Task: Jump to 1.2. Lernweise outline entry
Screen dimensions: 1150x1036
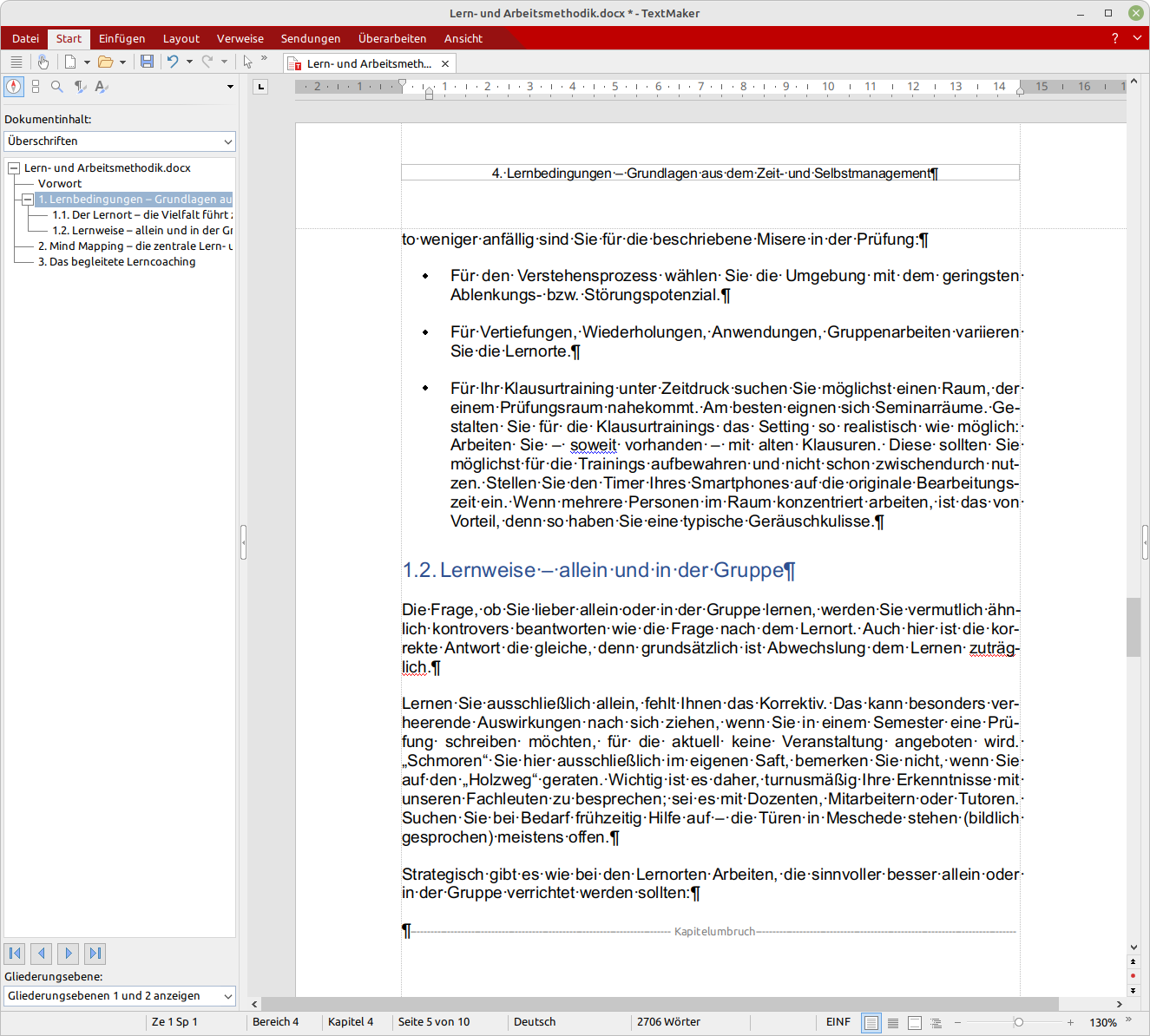Action: click(142, 231)
